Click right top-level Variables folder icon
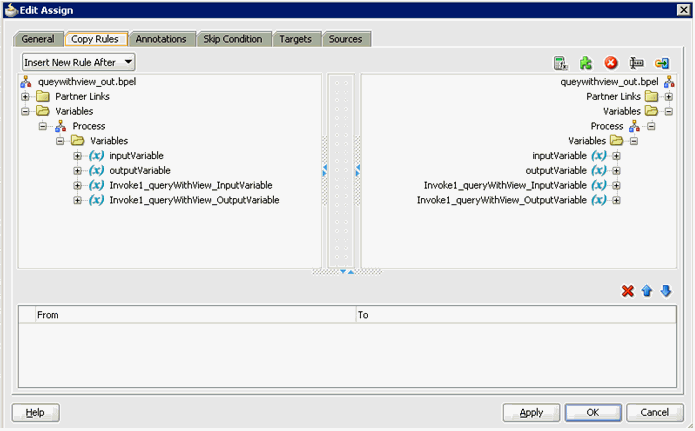 click(x=652, y=111)
